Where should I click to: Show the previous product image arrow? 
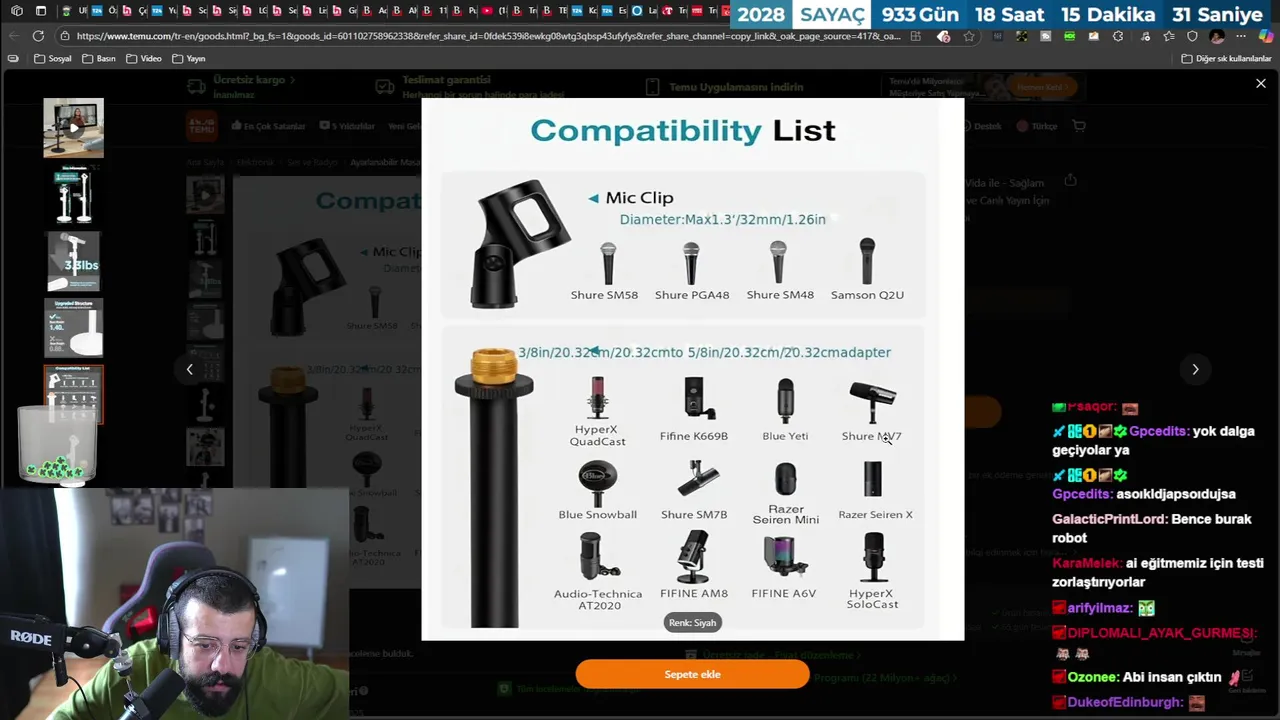coord(189,369)
